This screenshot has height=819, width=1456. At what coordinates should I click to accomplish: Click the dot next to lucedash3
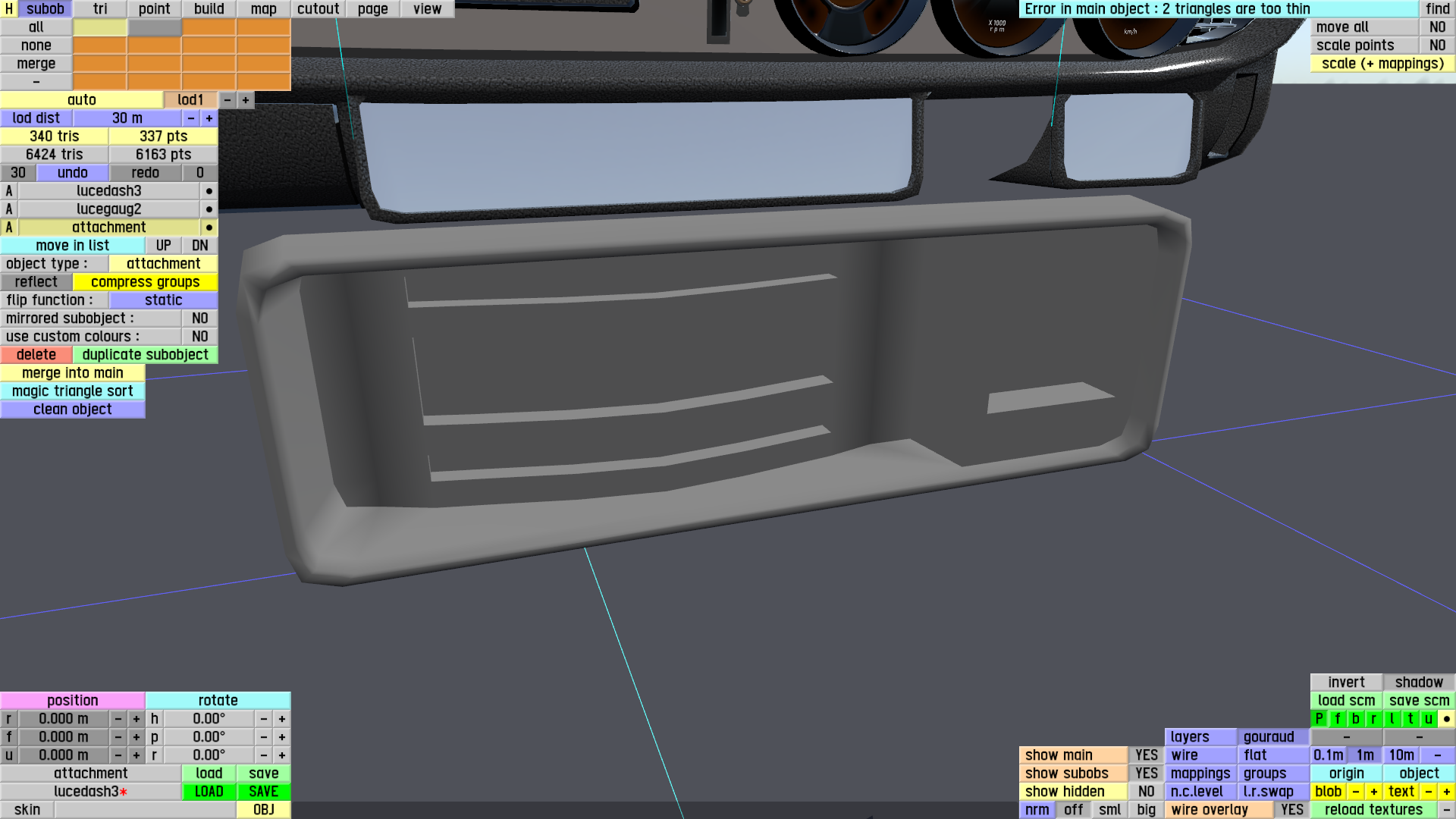[209, 191]
